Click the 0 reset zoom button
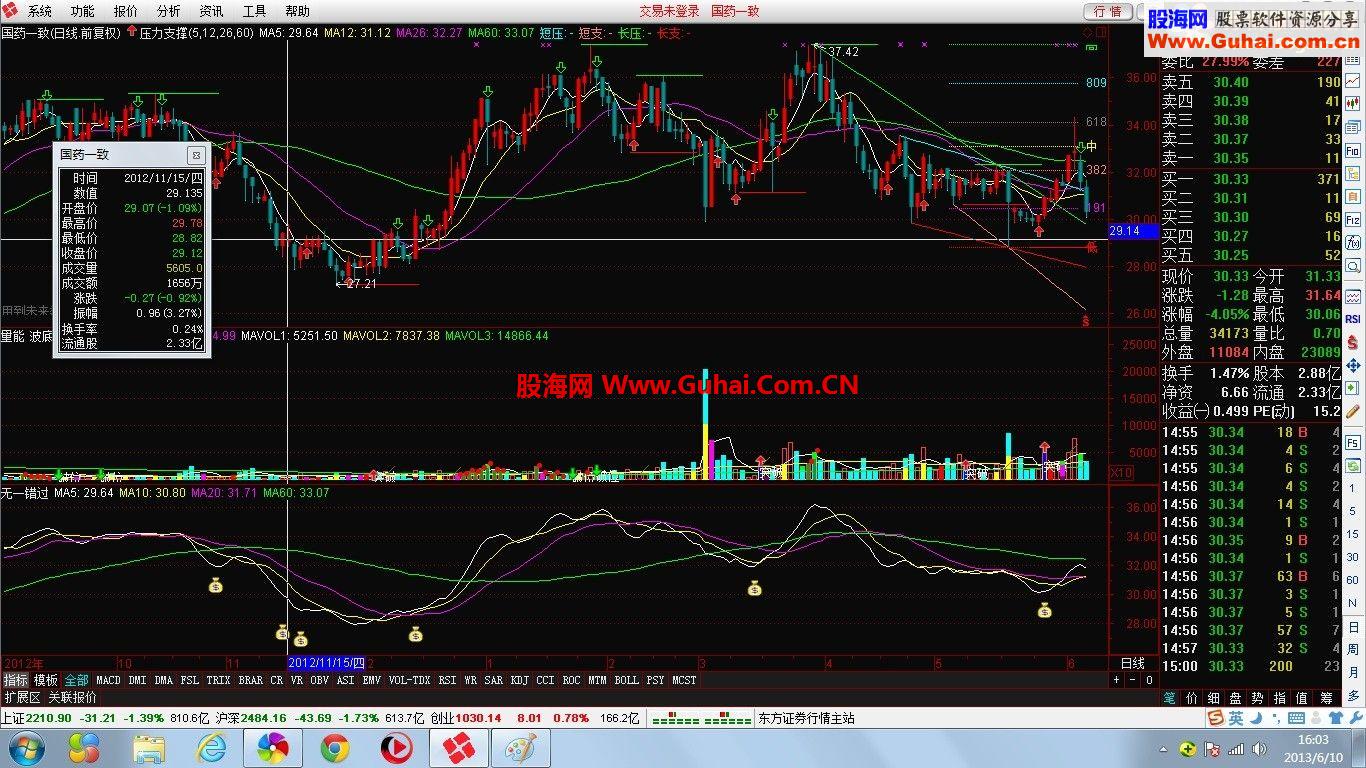This screenshot has width=1366, height=768. coord(1149,680)
